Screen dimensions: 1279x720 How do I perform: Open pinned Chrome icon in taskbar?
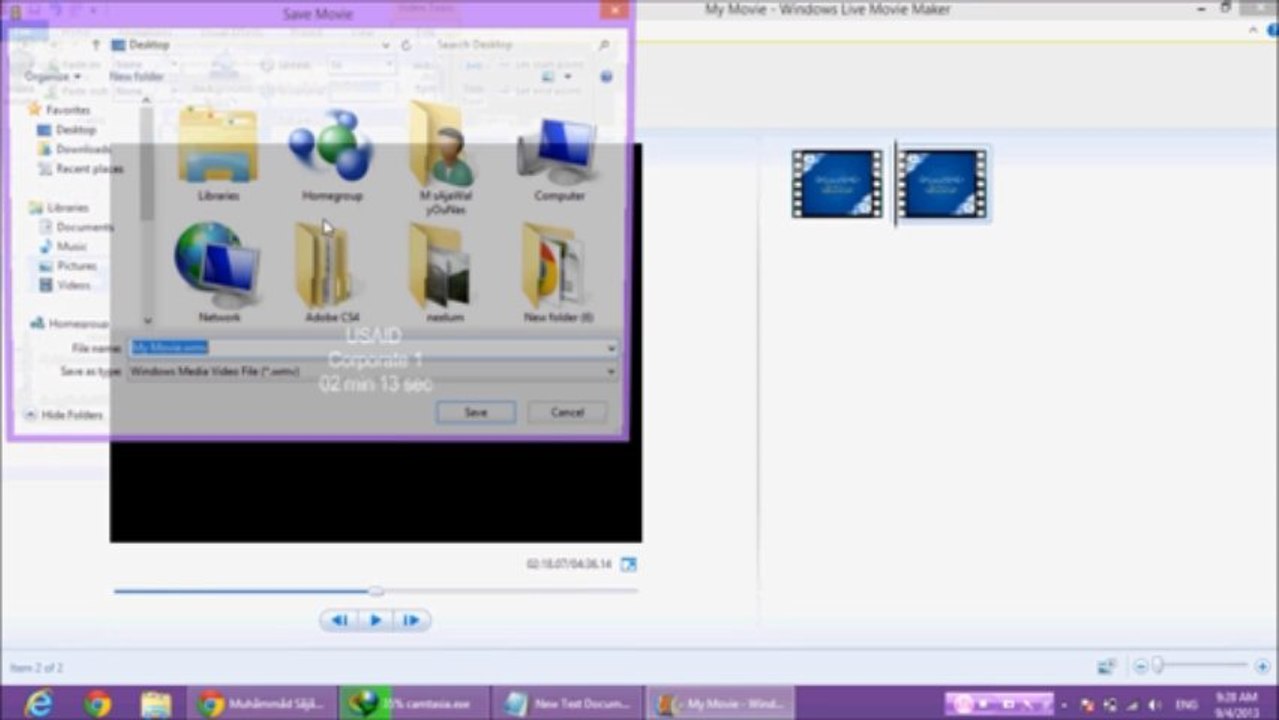(x=97, y=704)
